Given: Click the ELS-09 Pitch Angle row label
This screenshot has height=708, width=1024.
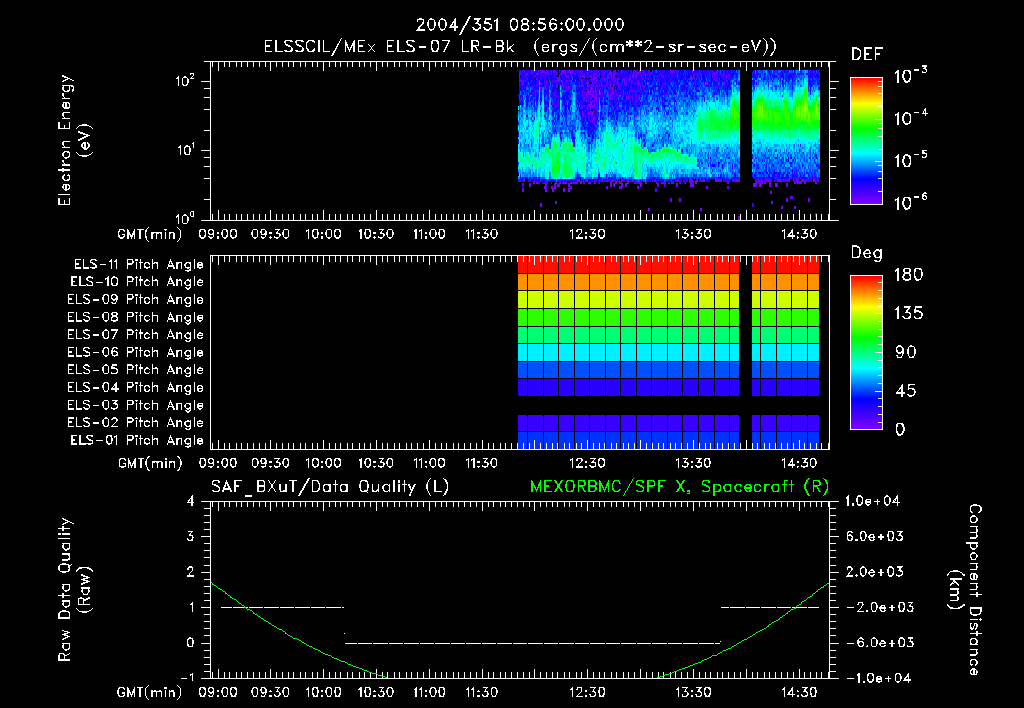Looking at the screenshot, I should coord(136,300).
